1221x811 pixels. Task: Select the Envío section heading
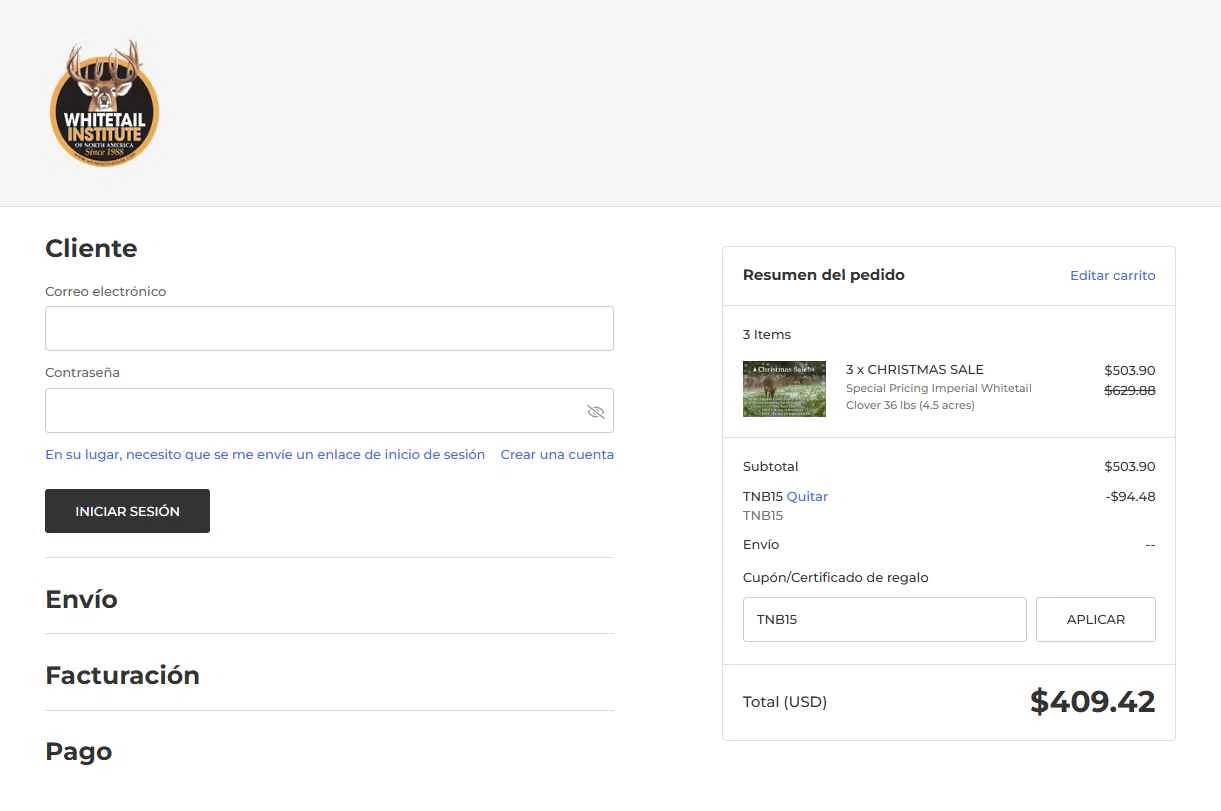[x=81, y=599]
